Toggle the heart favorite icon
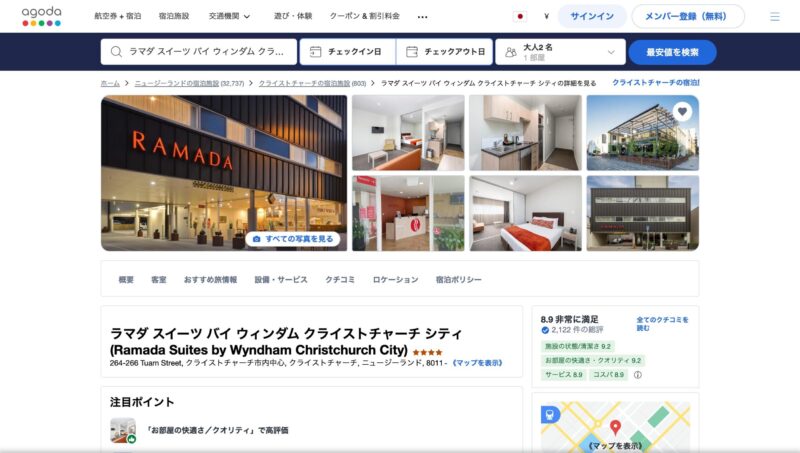Image resolution: width=800 pixels, height=453 pixels. click(682, 111)
